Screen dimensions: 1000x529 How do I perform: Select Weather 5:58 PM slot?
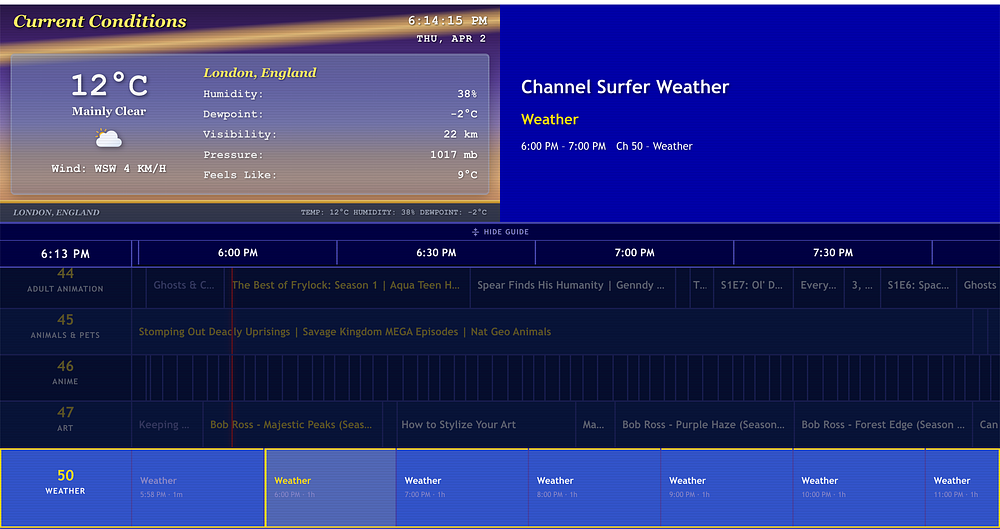[198, 487]
